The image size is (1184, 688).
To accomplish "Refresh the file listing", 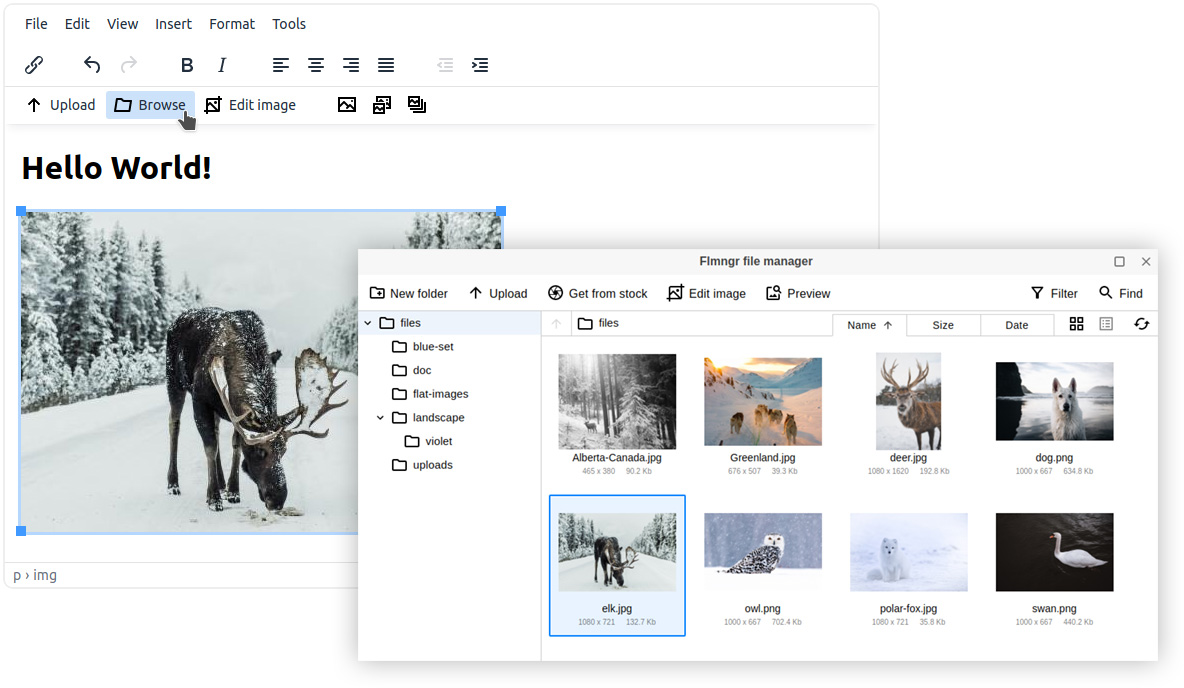I will click(1142, 324).
